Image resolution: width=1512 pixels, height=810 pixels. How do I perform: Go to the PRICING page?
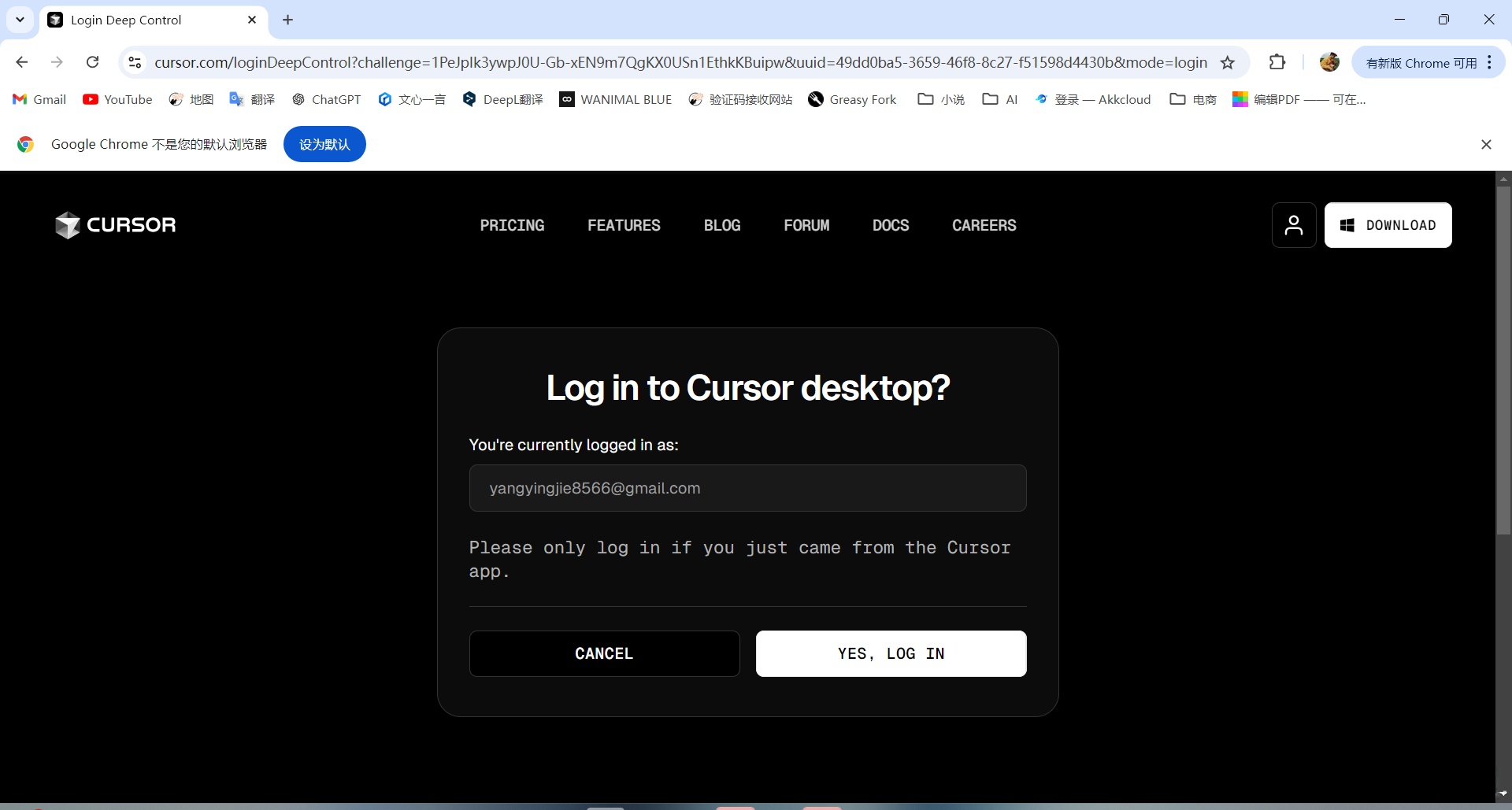click(x=513, y=225)
